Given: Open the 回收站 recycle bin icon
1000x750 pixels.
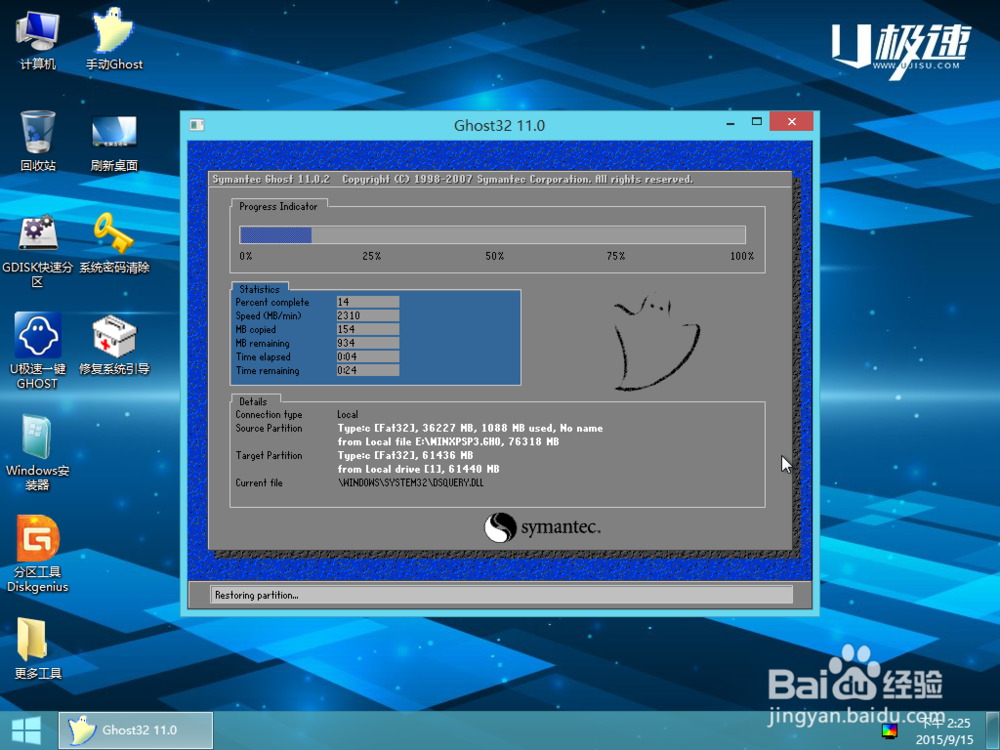Looking at the screenshot, I should coord(38,141).
